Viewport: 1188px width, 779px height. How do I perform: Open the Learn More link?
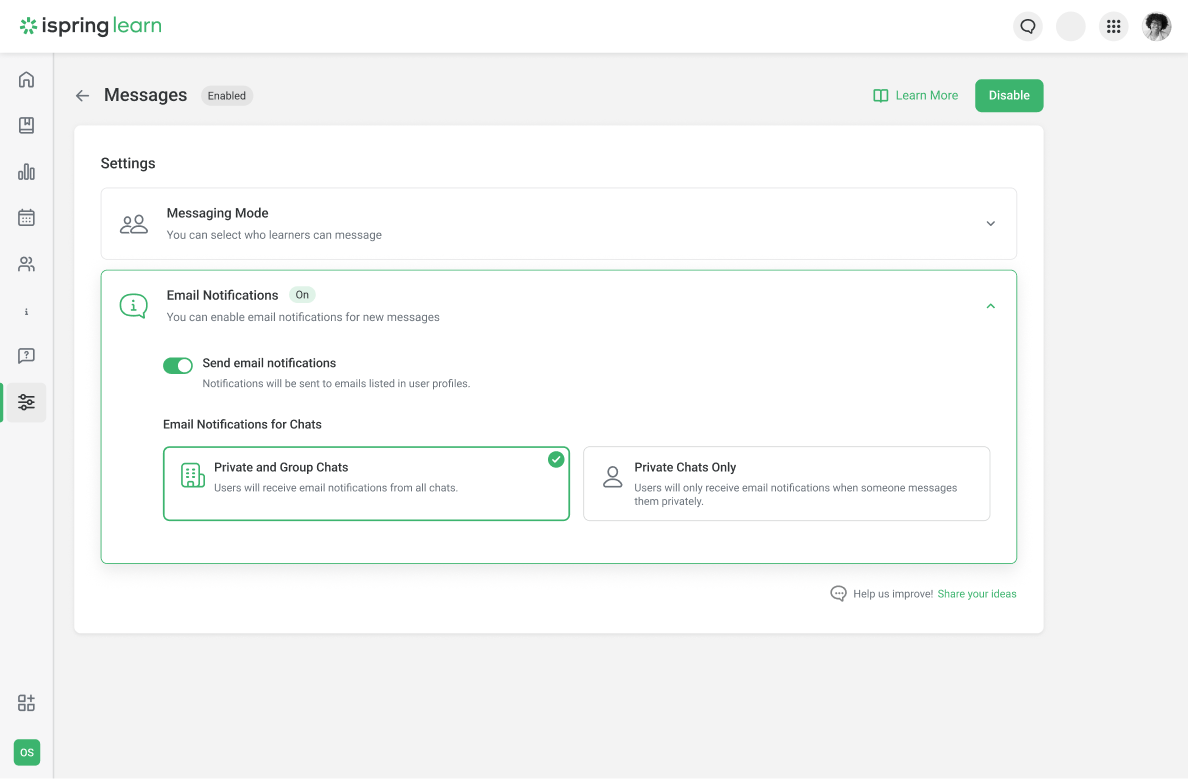tap(916, 96)
